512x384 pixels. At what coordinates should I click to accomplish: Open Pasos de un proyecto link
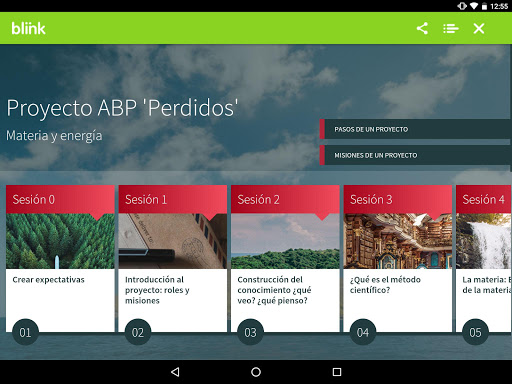[x=415, y=129]
